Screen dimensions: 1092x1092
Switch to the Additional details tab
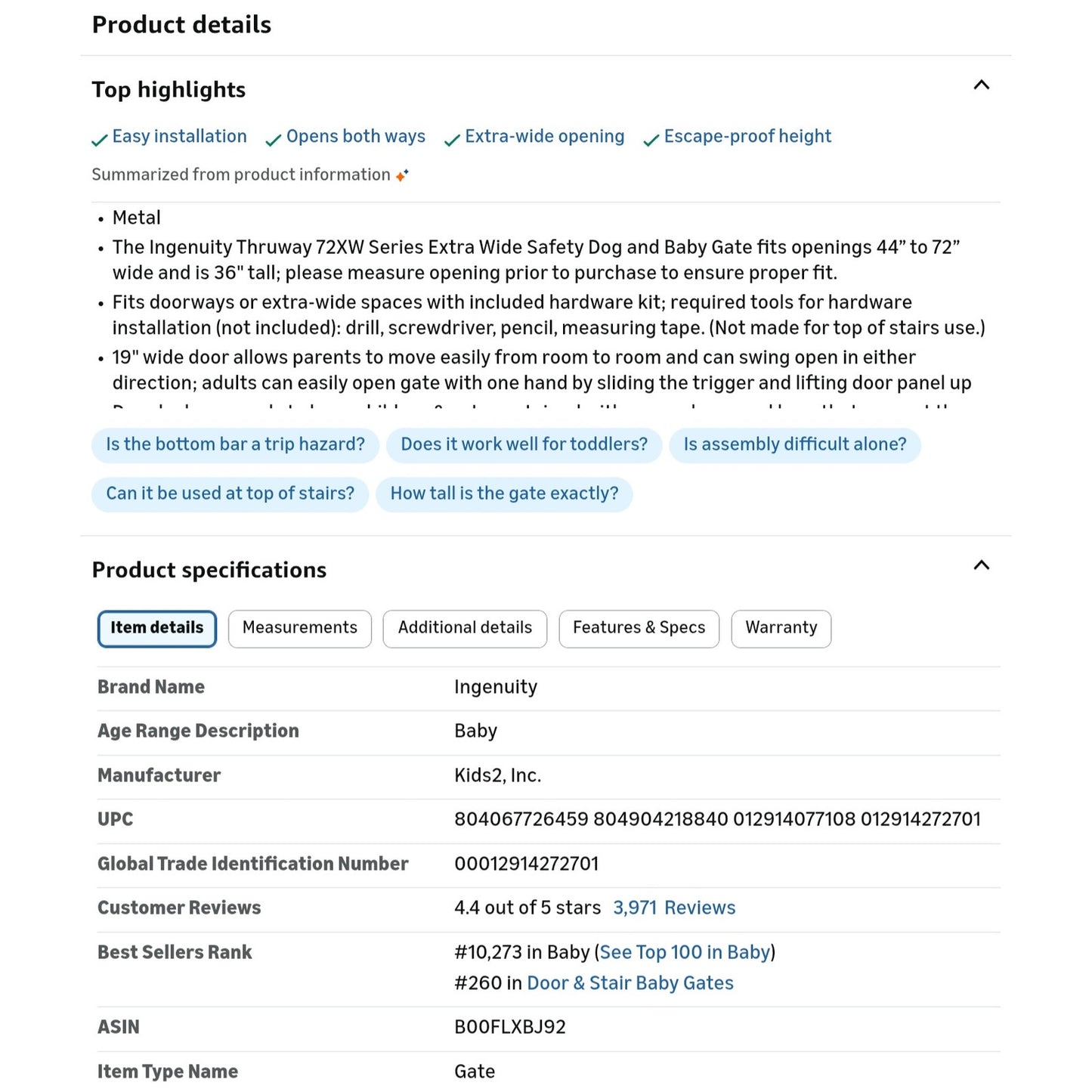point(465,628)
